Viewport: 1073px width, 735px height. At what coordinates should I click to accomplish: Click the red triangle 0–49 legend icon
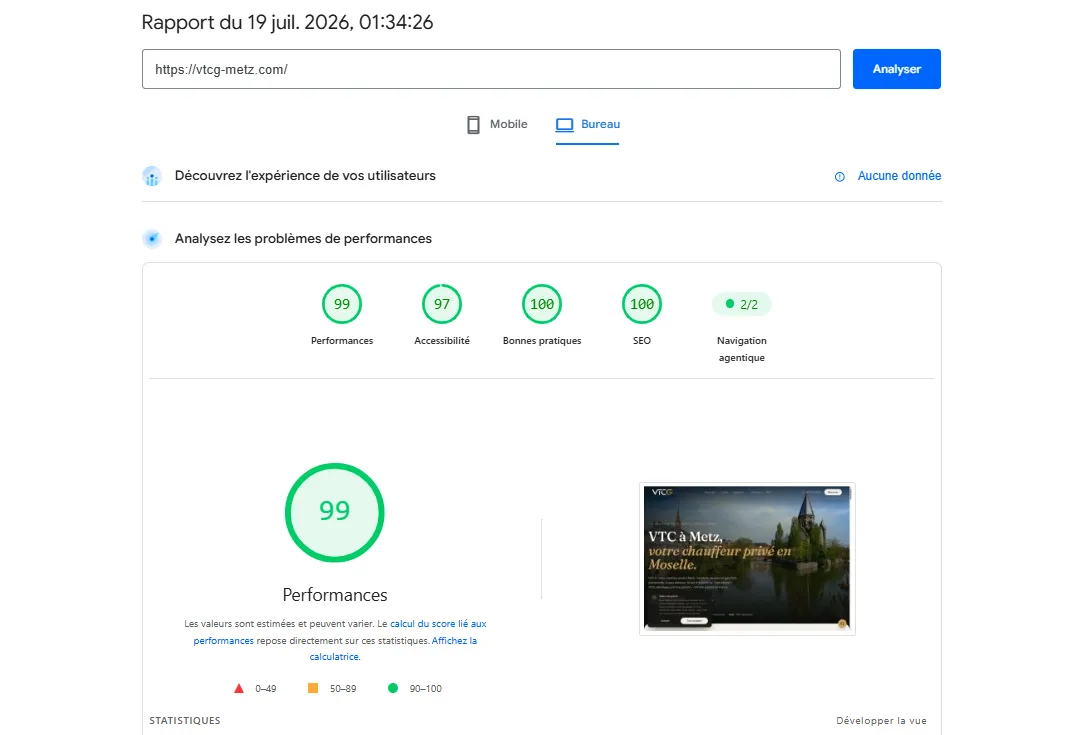tap(239, 688)
